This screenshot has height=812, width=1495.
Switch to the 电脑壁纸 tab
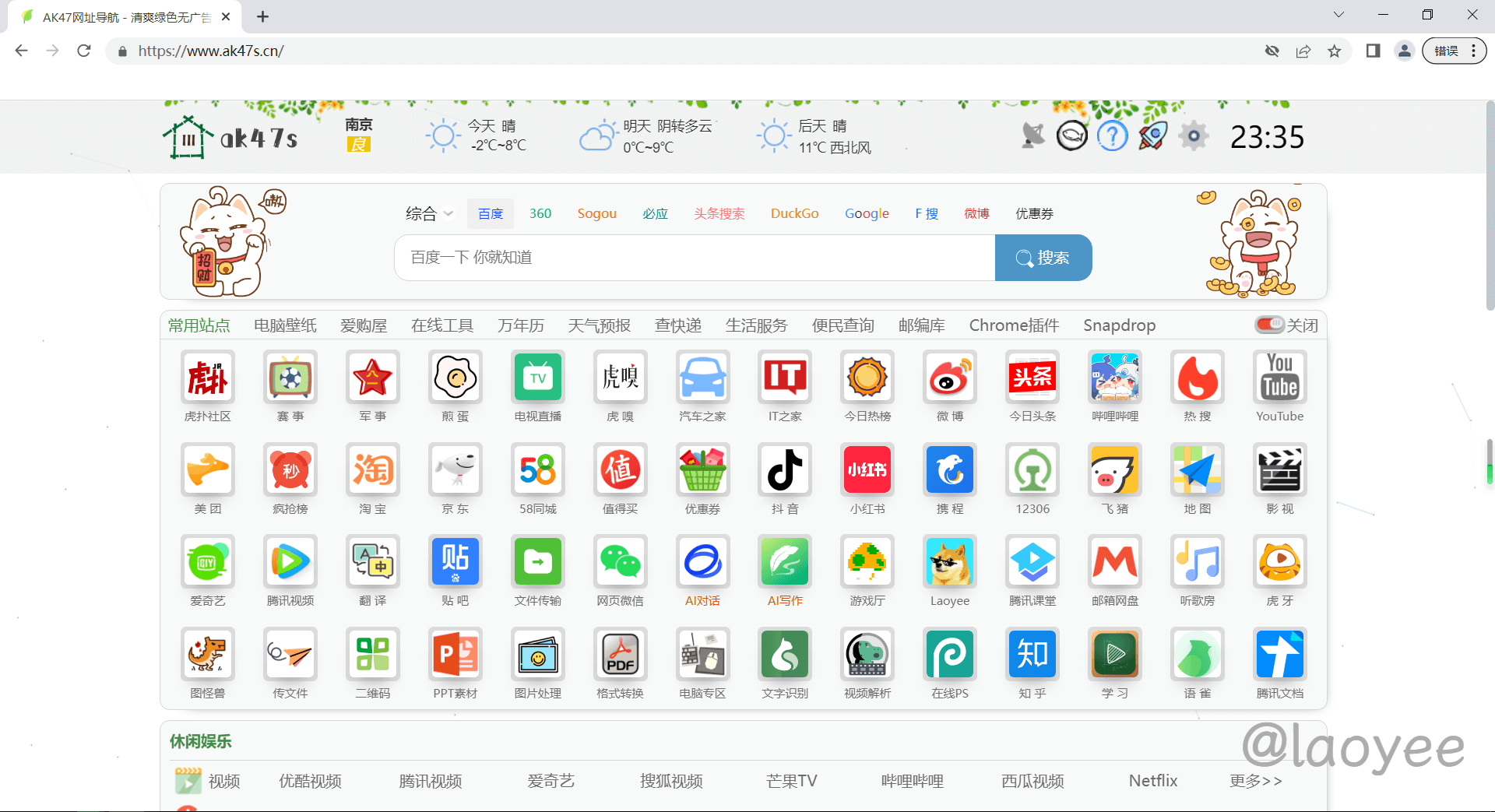pyautogui.click(x=285, y=325)
